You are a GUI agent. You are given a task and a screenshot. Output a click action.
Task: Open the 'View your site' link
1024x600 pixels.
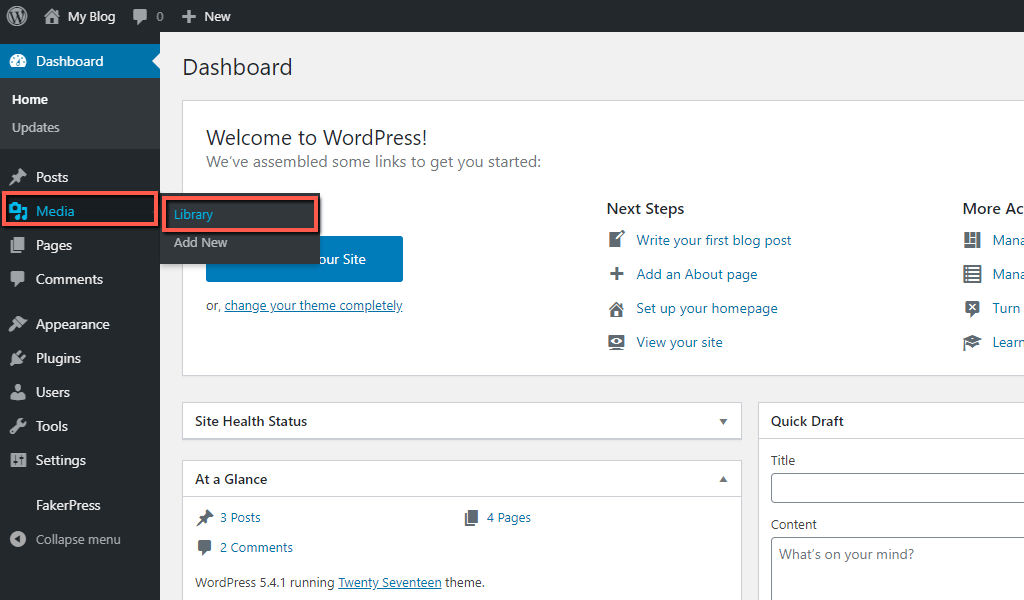tap(680, 342)
